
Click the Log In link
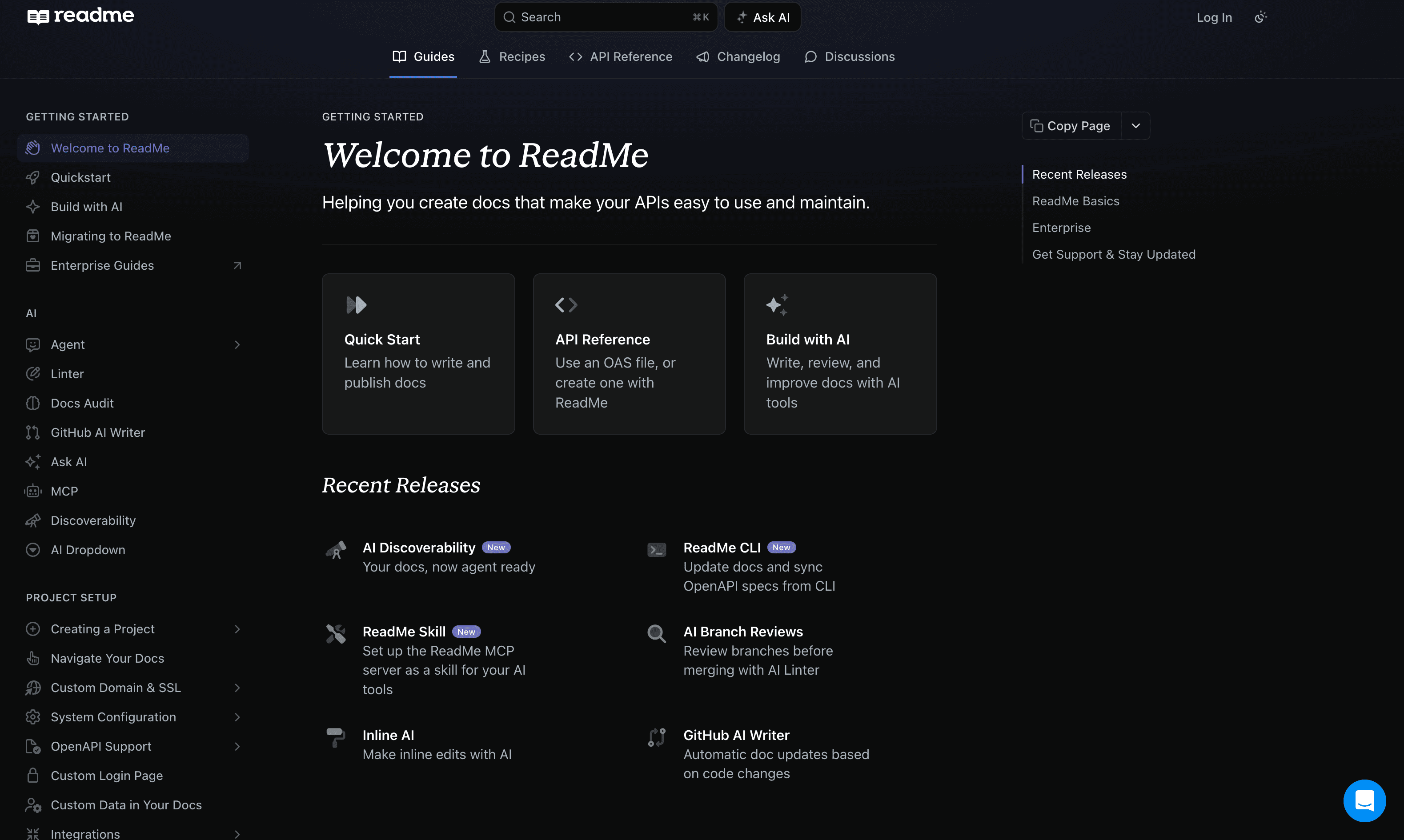(1214, 17)
